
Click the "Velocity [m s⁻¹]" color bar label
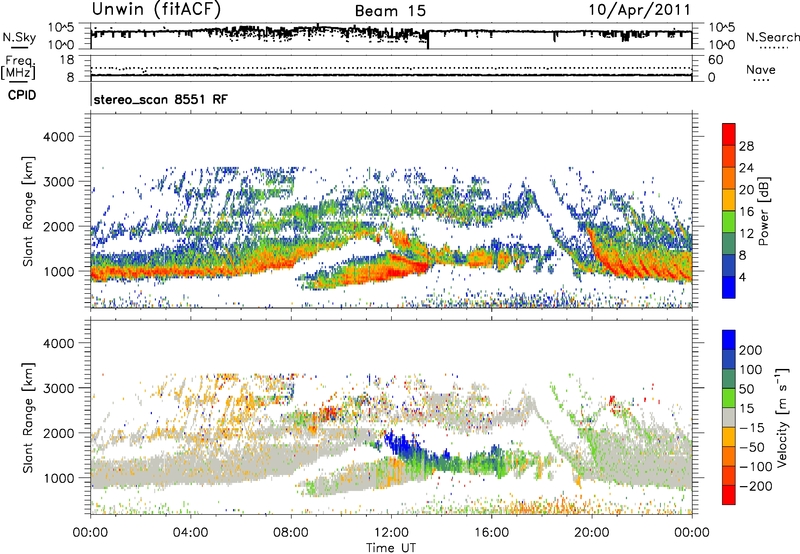(x=782, y=417)
